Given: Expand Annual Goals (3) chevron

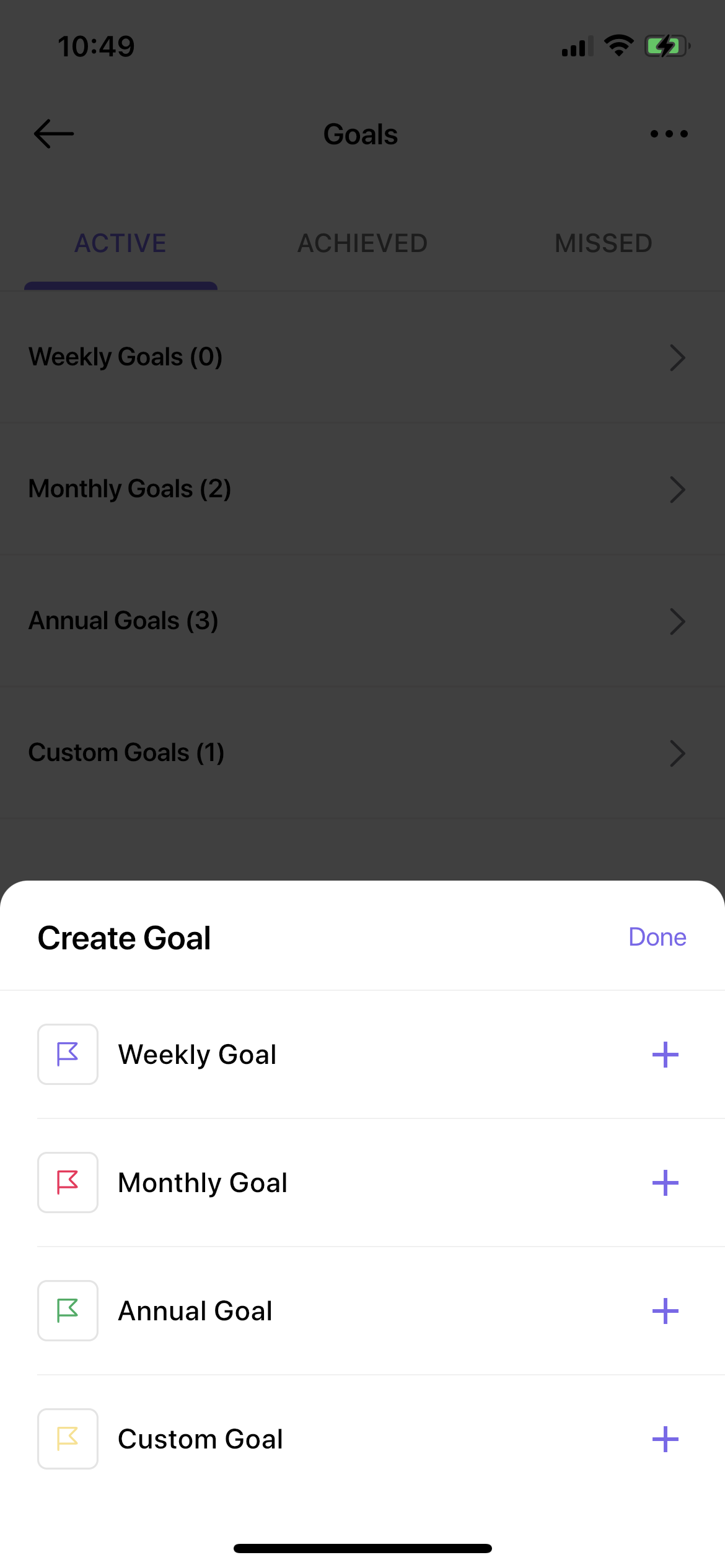Looking at the screenshot, I should click(678, 621).
